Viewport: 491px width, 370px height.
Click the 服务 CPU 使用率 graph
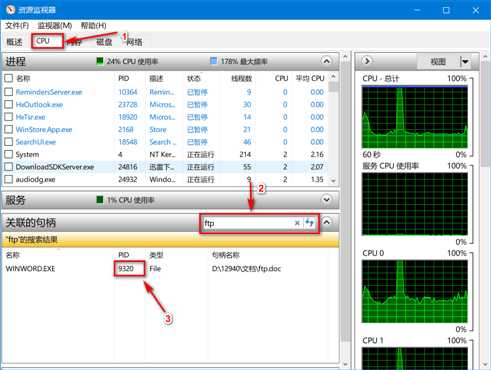415,204
